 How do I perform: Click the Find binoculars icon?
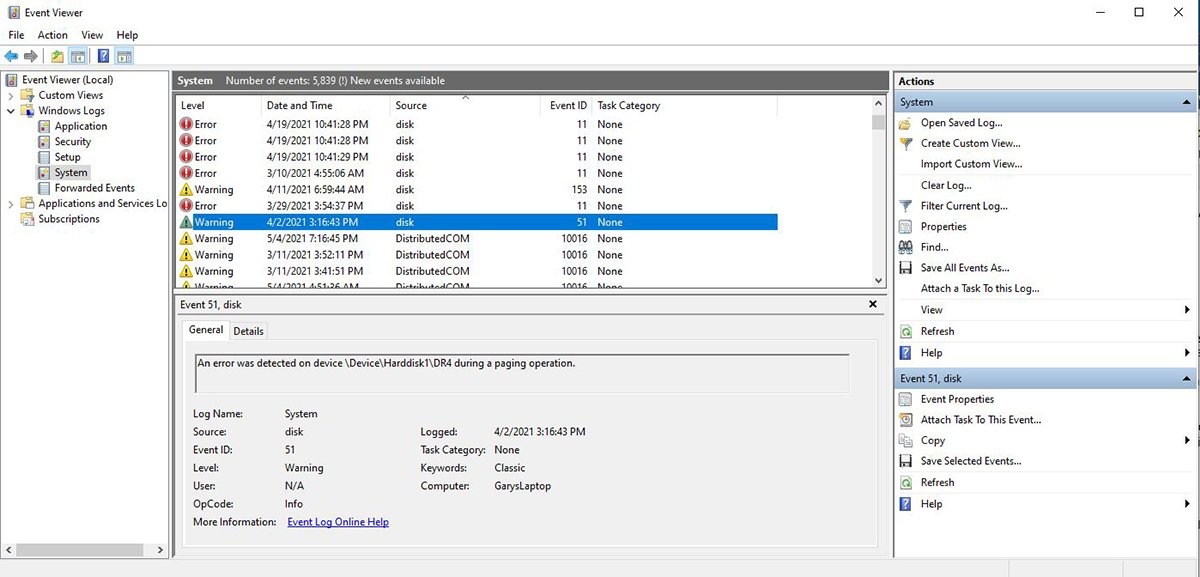905,247
